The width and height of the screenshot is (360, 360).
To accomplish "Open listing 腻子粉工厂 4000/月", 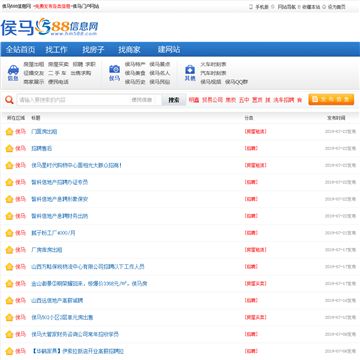I will coord(53,233).
